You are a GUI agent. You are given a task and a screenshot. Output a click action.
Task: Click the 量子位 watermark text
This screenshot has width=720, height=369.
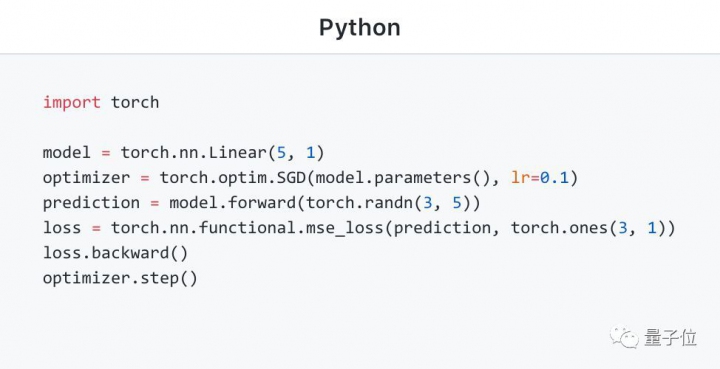671,337
